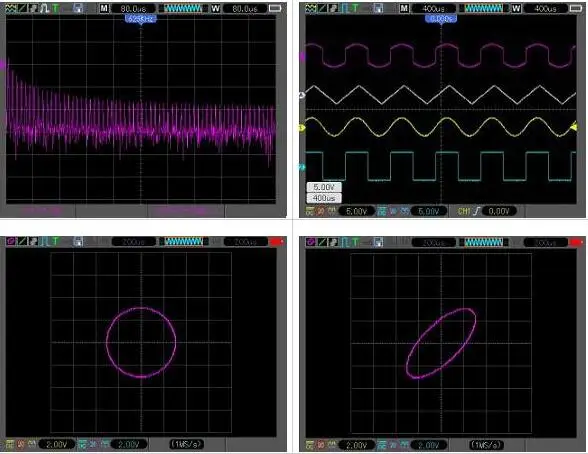Viewport: 588px width, 454px height.
Task: Click the blue trigger position marker in the 400us panel
Action: pyautogui.click(x=441, y=19)
